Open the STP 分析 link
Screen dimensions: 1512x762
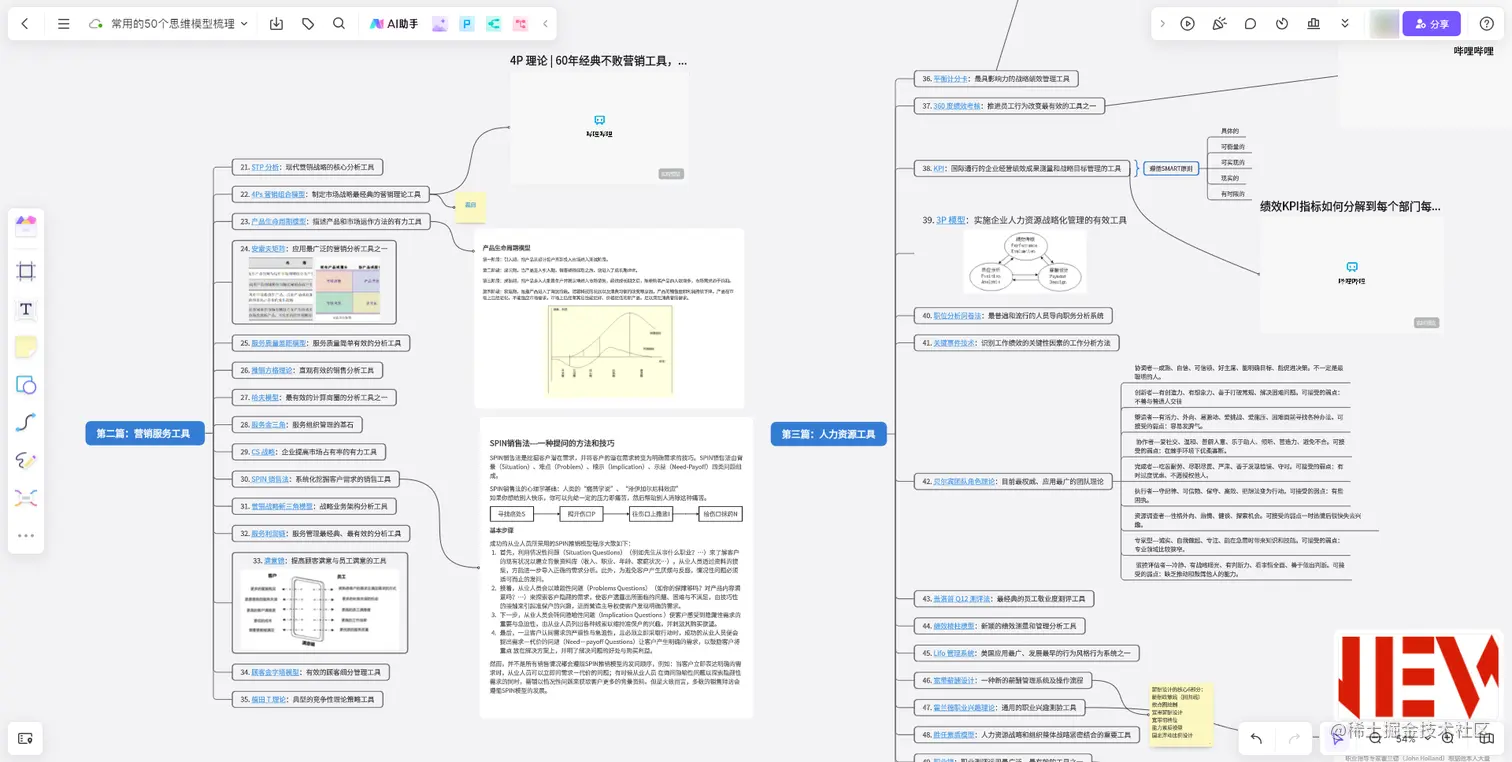[x=265, y=167]
